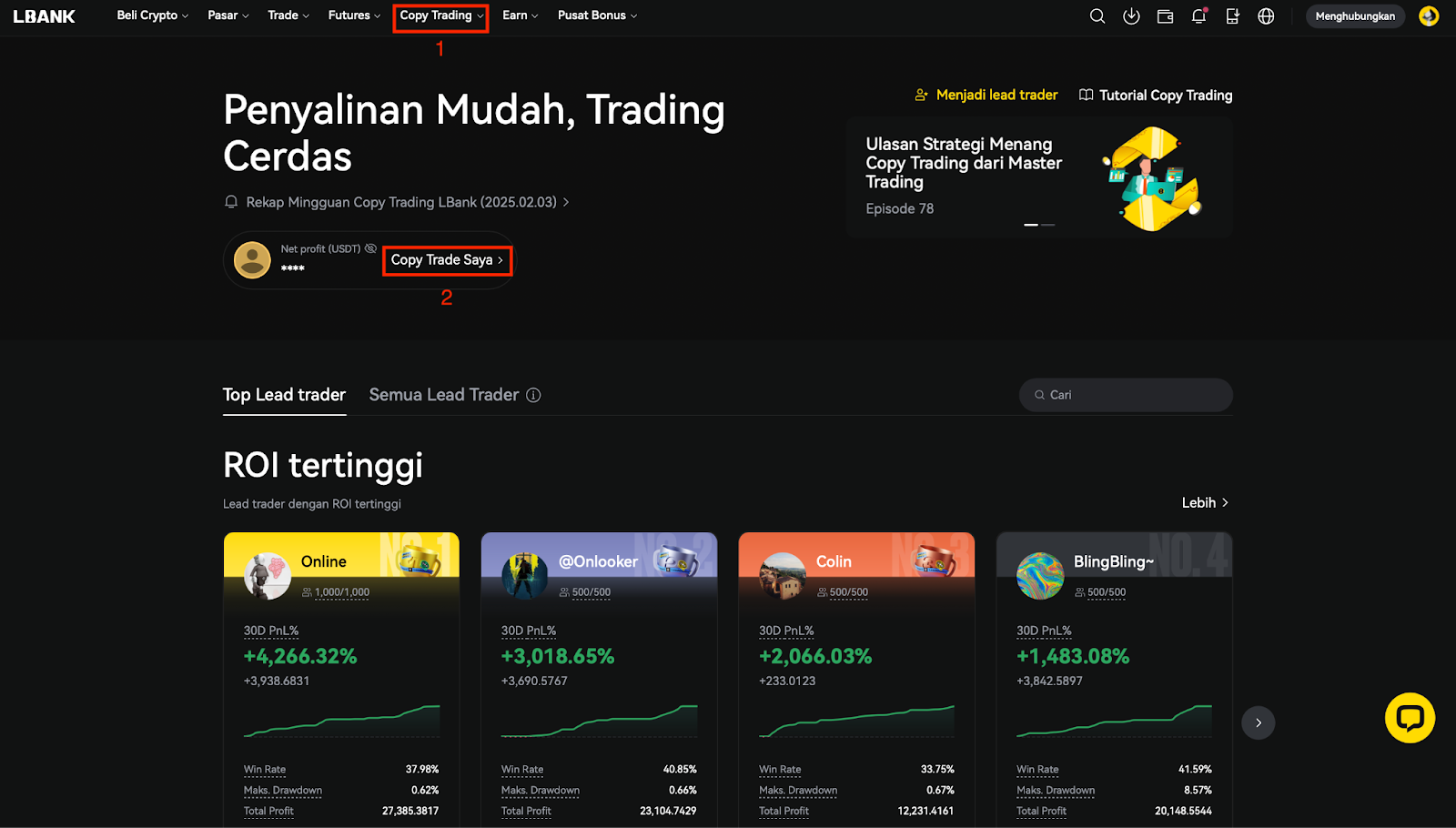Click BlingBling~'s Total Profit label

click(x=1041, y=811)
